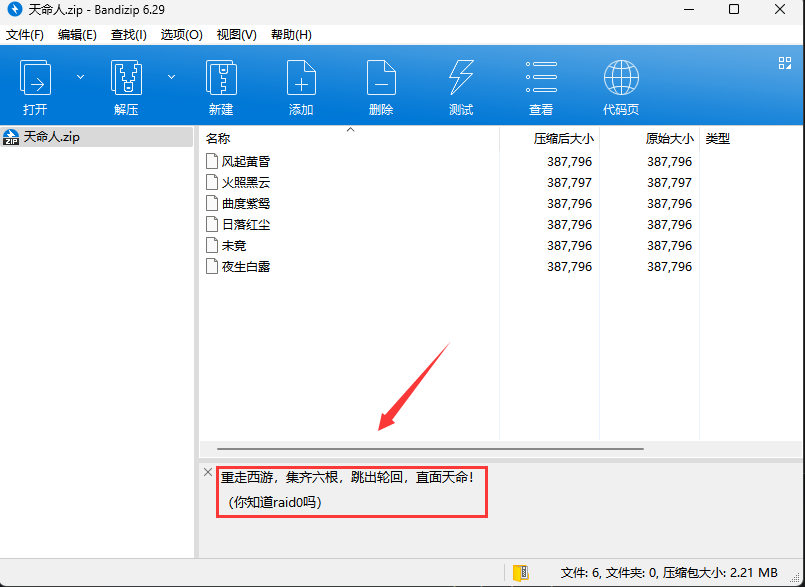Open the 选项(O) menu

click(x=181, y=35)
